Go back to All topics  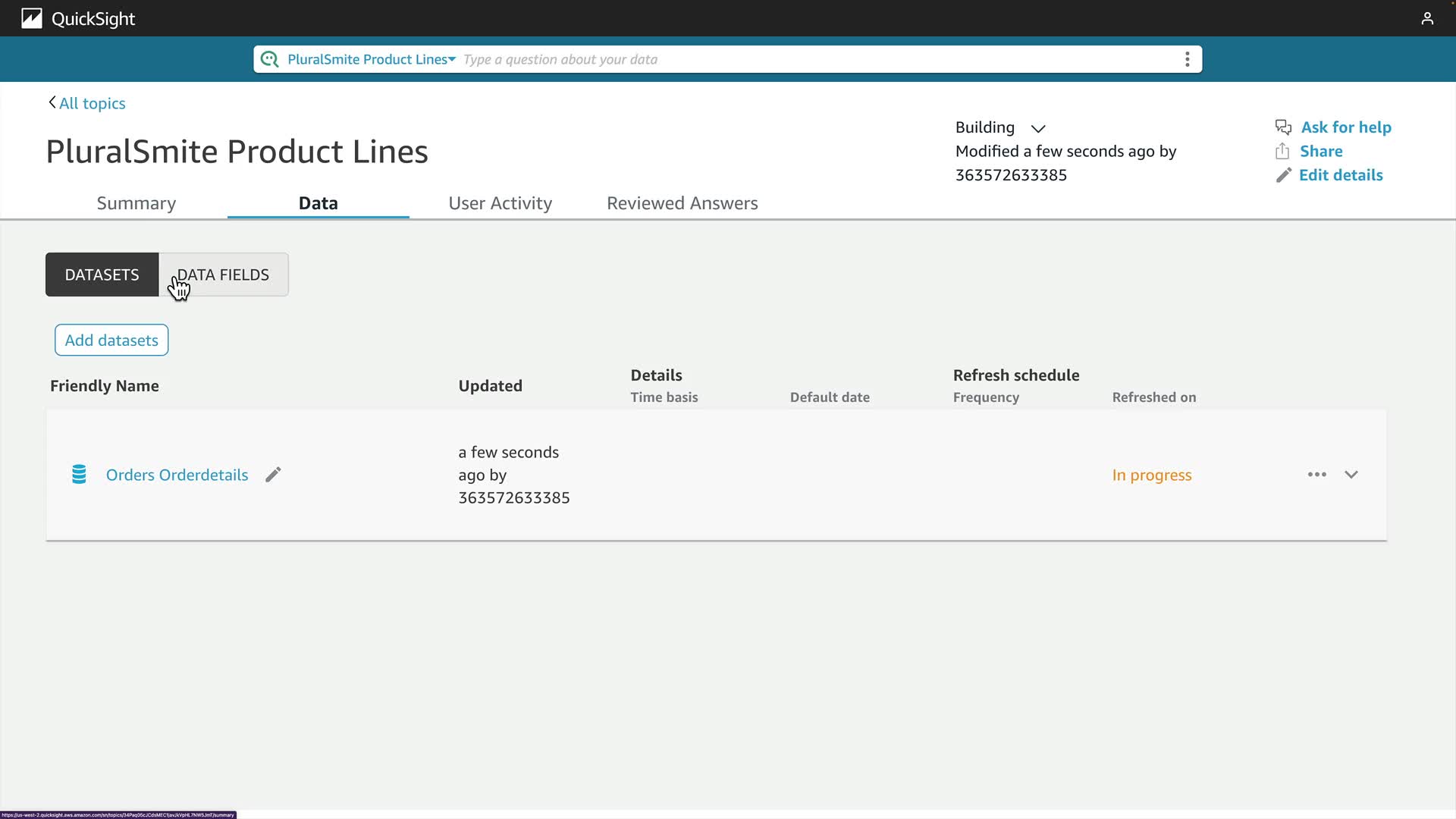coord(87,103)
